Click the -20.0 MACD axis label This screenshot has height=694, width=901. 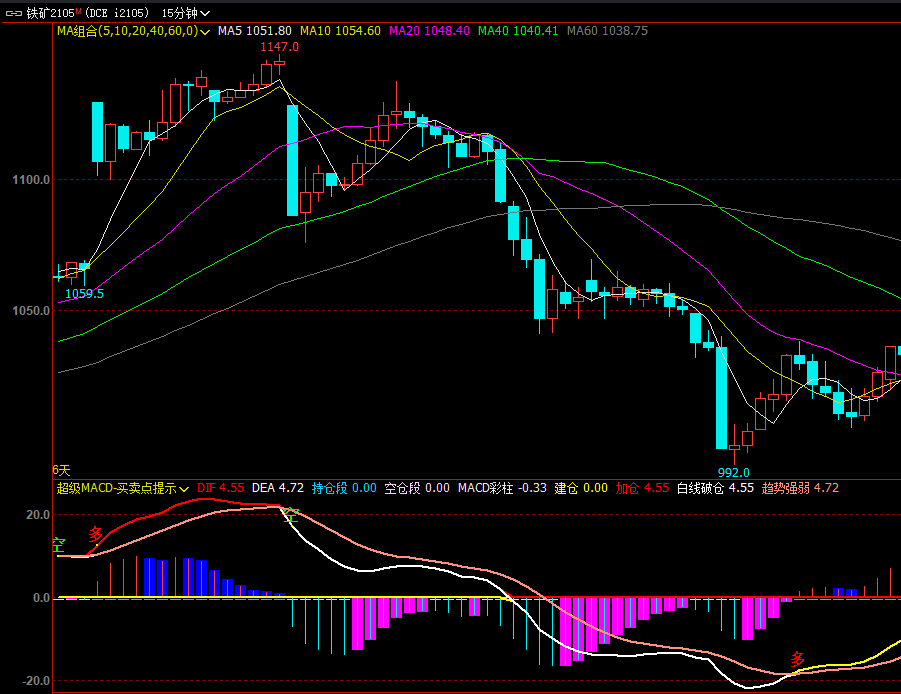click(36, 681)
